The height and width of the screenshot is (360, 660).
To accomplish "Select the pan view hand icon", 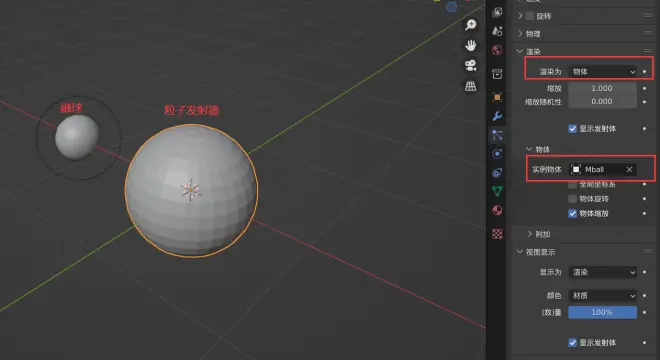I will [471, 45].
